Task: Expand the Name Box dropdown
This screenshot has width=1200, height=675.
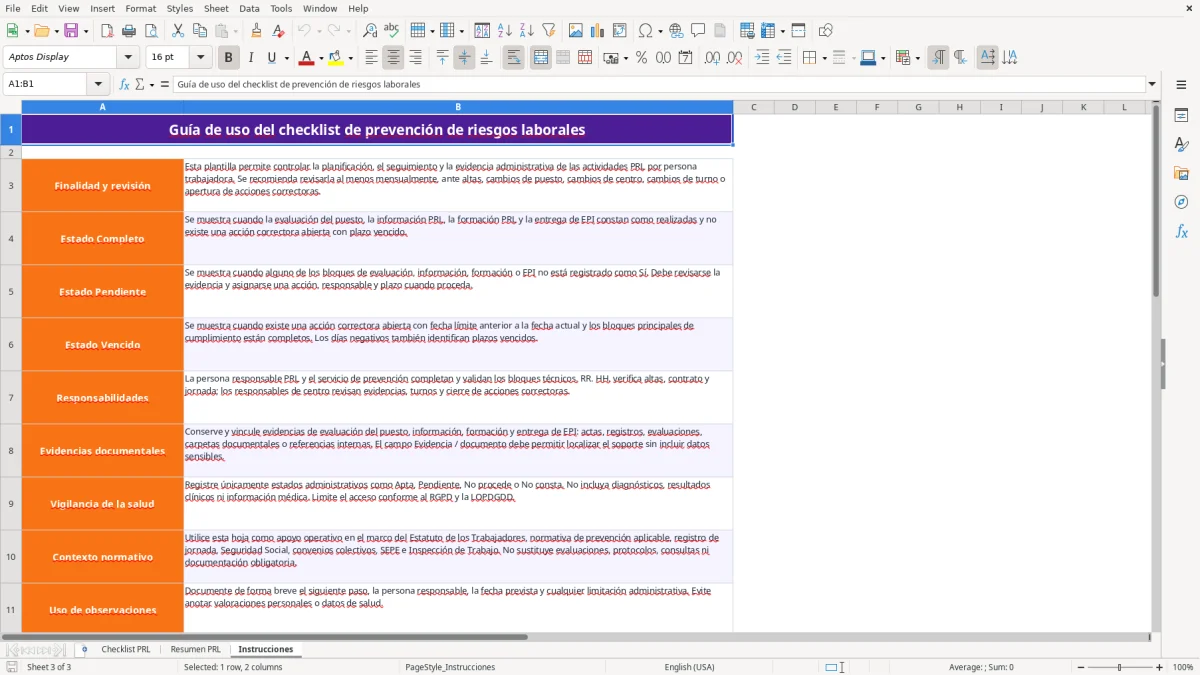Action: coord(98,85)
